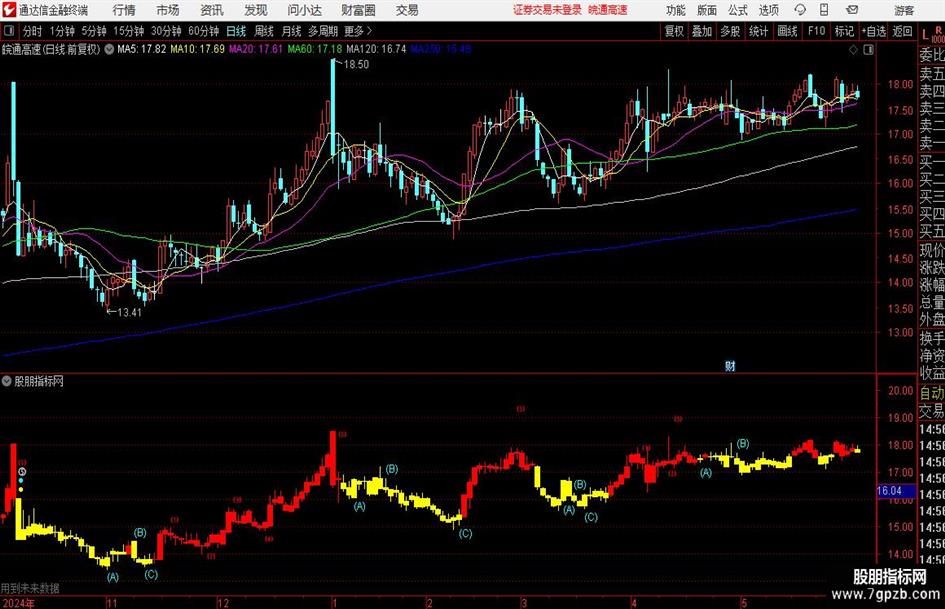Image resolution: width=945 pixels, height=609 pixels.
Task: Click the 统计 statistics button
Action: coord(758,31)
